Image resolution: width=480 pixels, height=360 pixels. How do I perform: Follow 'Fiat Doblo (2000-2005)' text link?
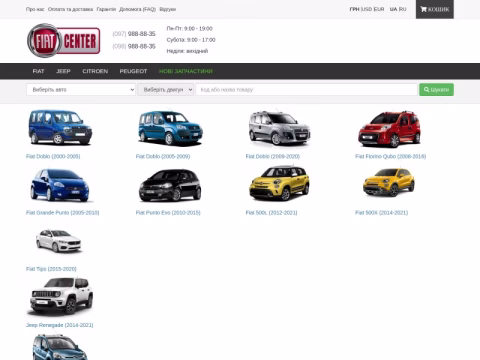(x=53, y=156)
